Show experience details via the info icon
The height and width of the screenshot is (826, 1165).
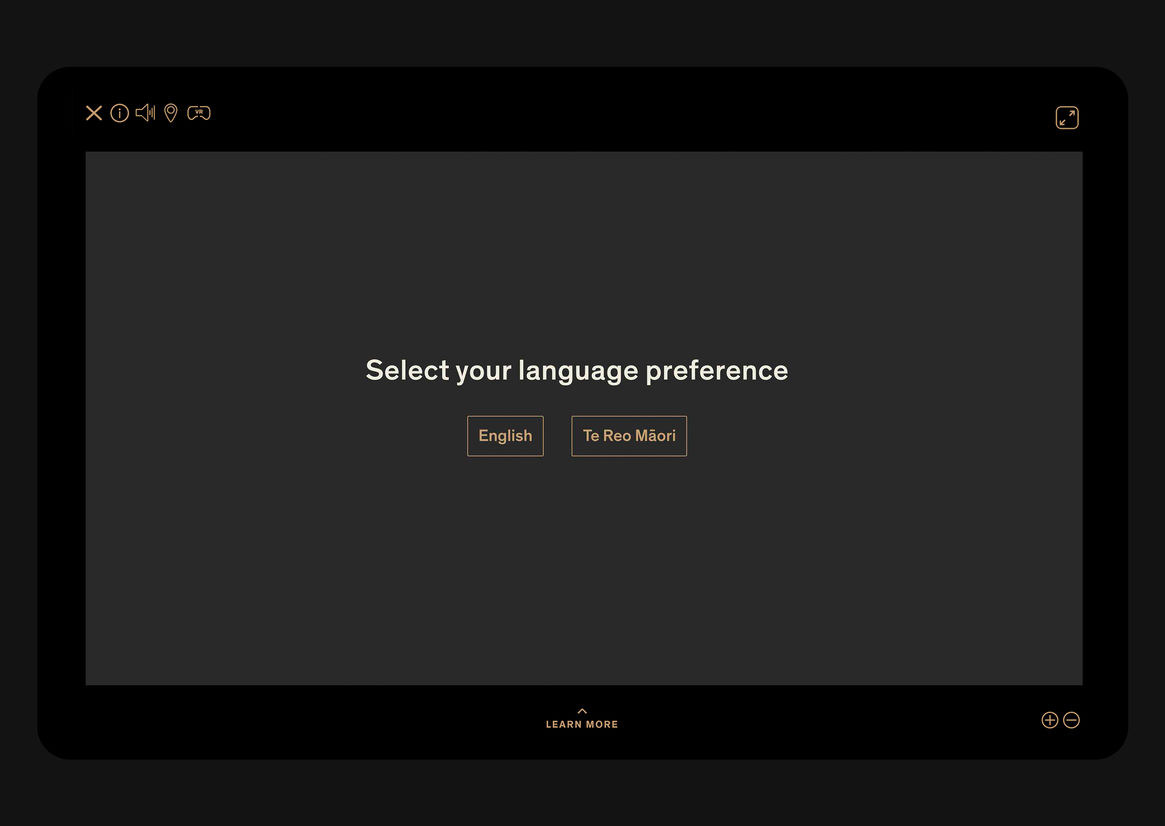click(x=120, y=113)
